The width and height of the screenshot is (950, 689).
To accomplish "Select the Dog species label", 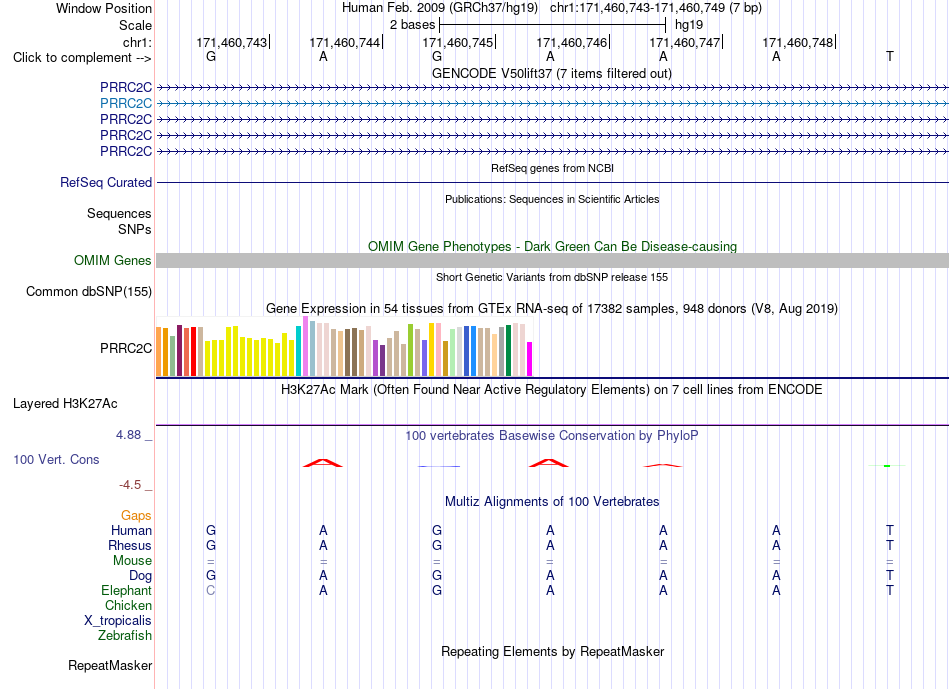I will click(140, 576).
